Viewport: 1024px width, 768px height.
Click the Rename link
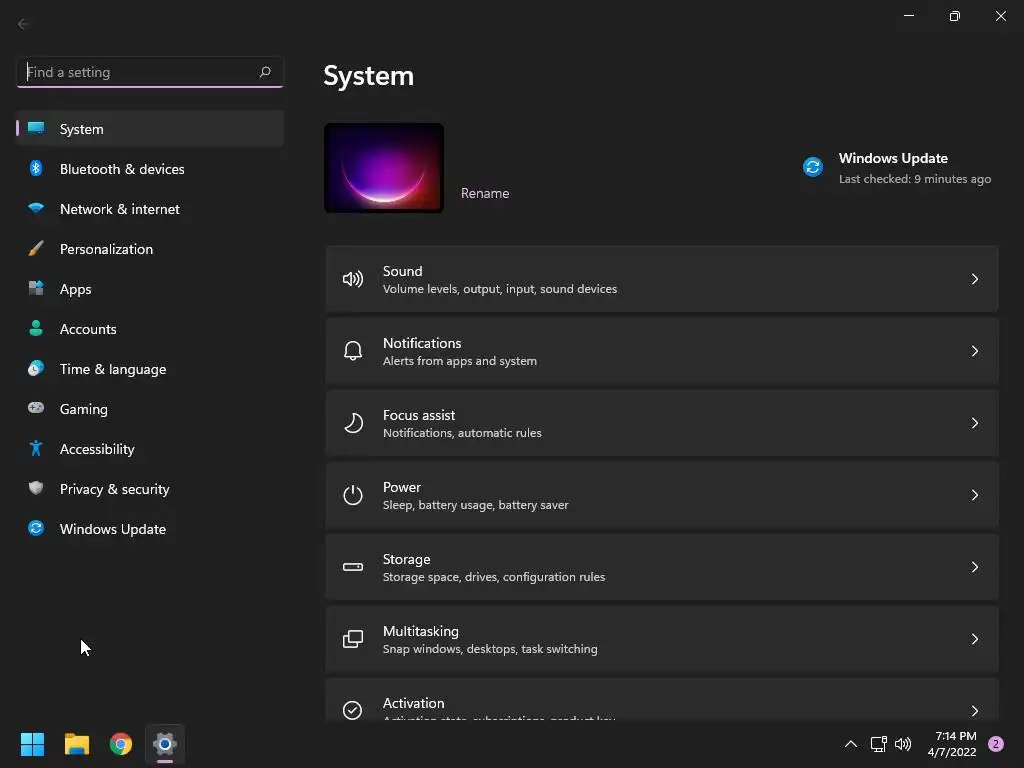click(x=485, y=193)
